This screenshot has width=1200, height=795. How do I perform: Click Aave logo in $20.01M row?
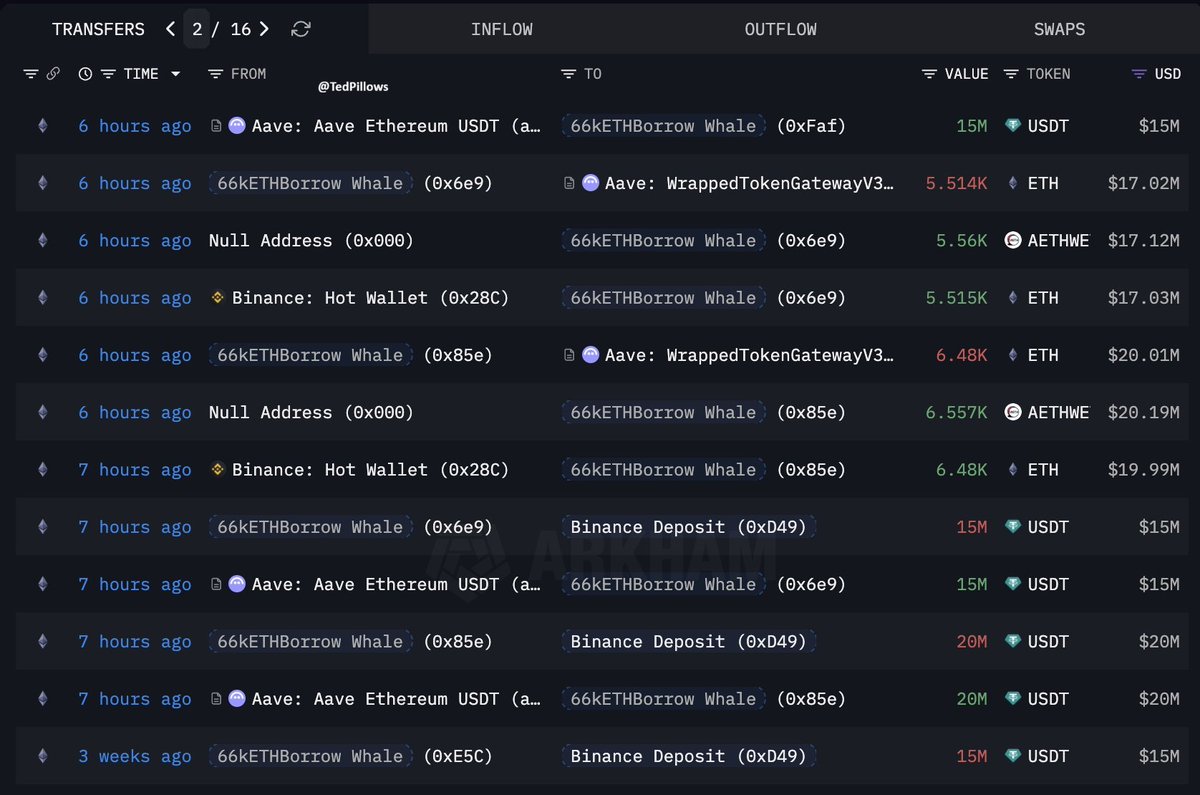tap(590, 355)
